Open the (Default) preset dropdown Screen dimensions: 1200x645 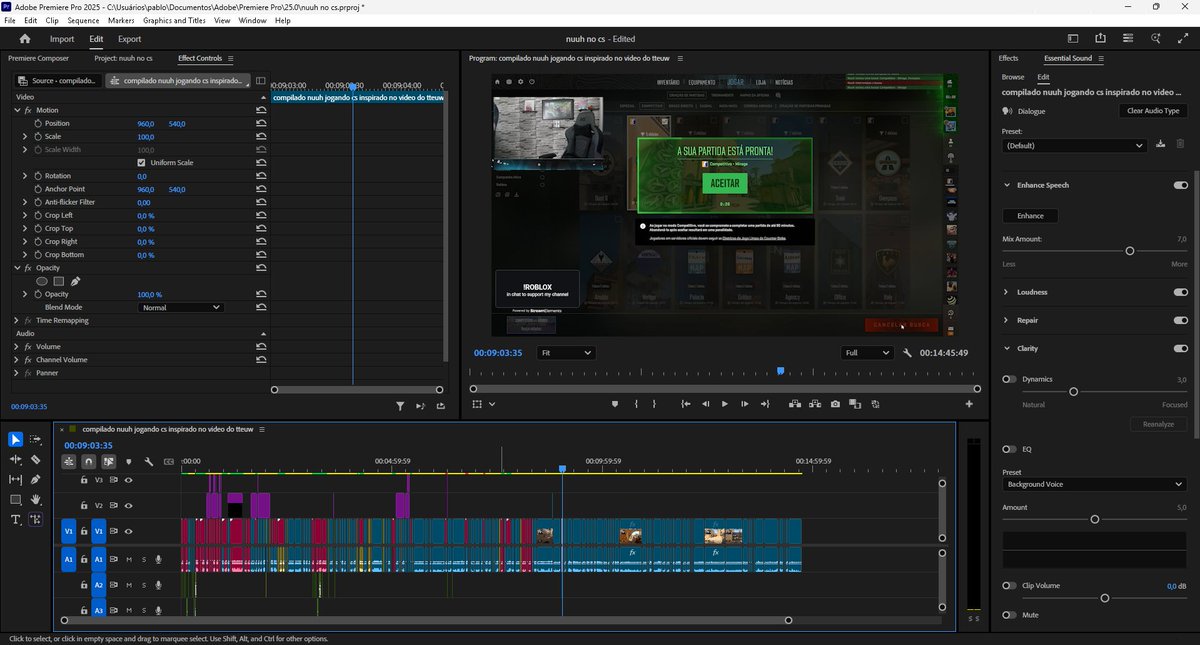[1074, 145]
